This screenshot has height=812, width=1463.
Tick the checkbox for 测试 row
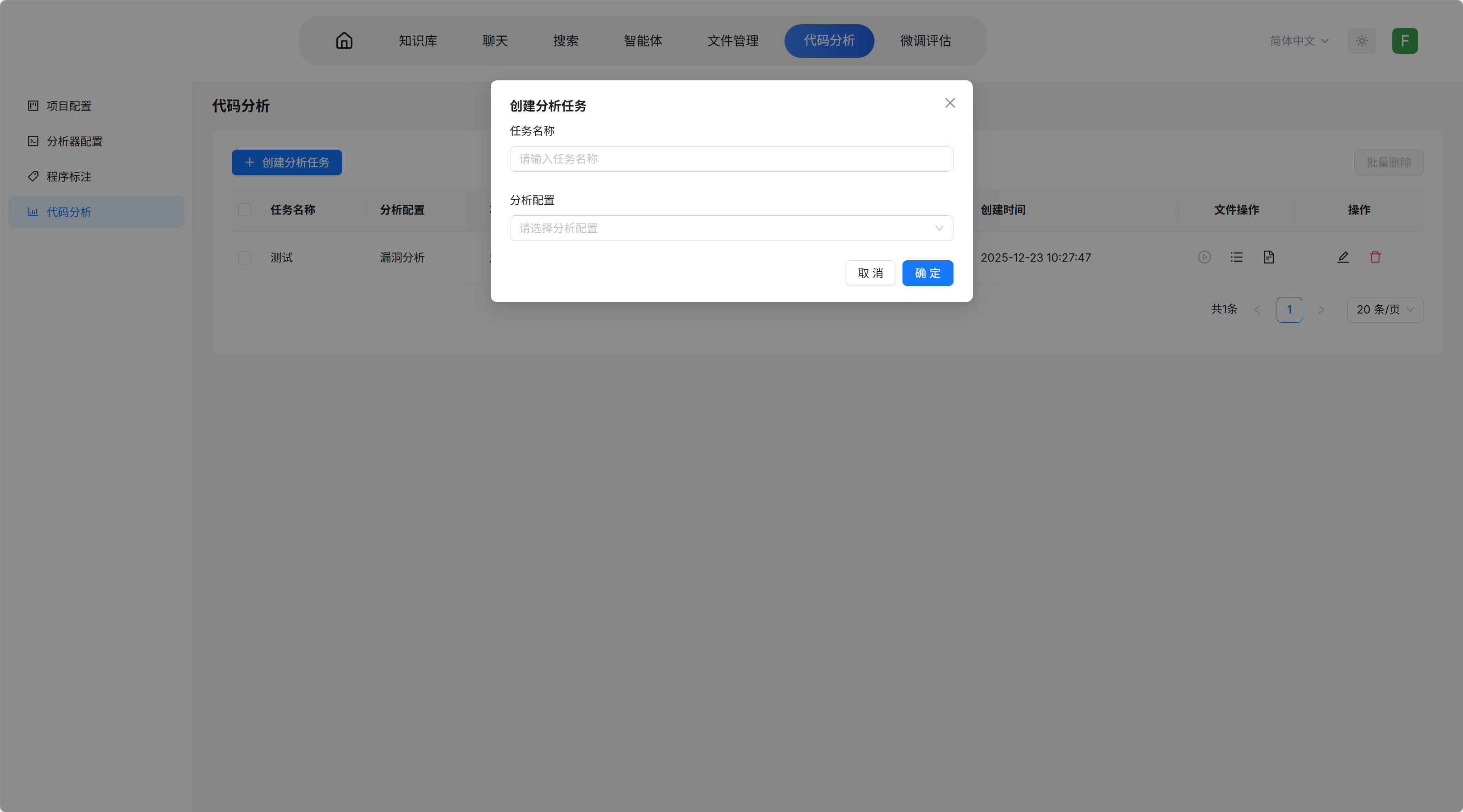245,258
